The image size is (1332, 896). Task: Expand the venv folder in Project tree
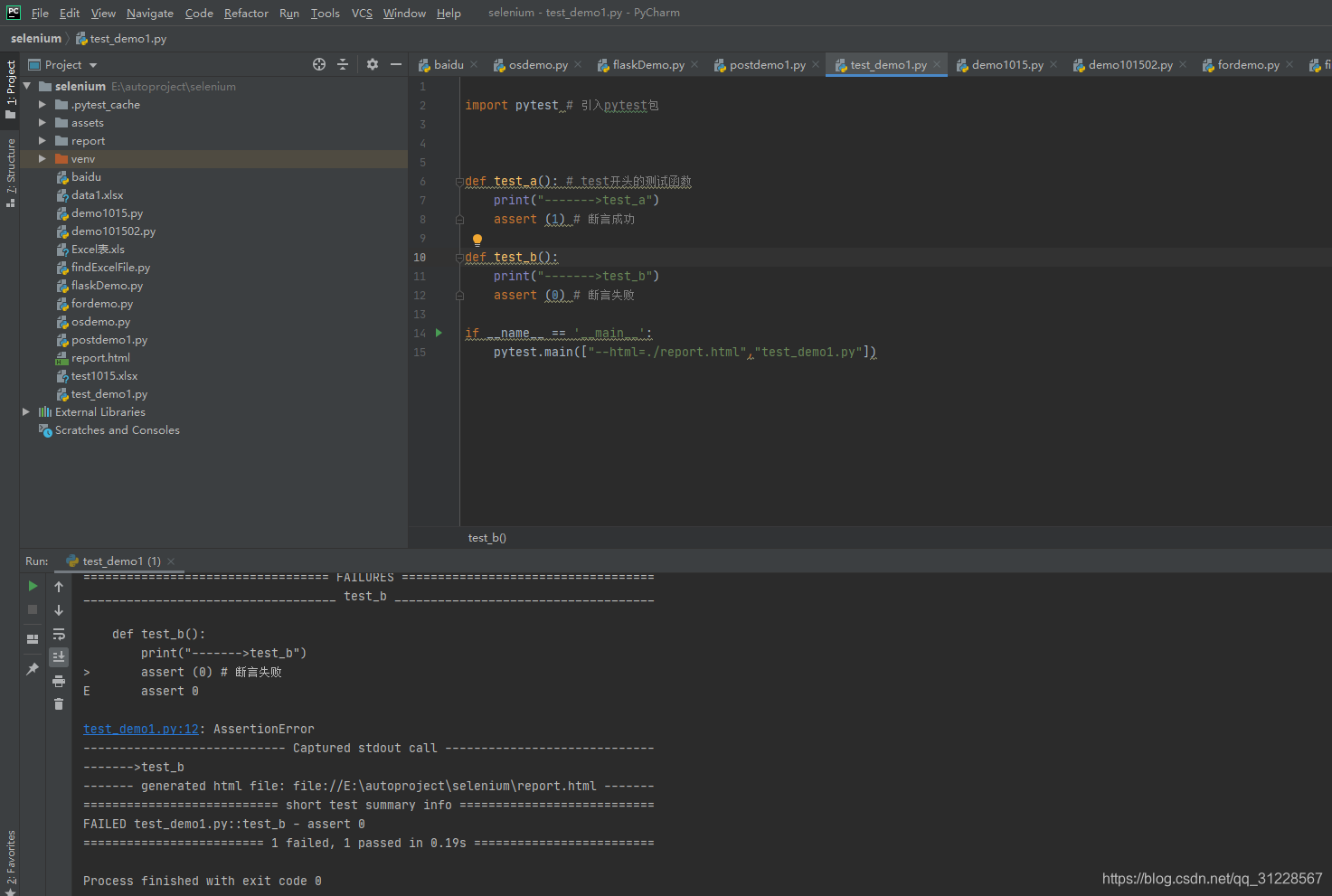pos(42,158)
